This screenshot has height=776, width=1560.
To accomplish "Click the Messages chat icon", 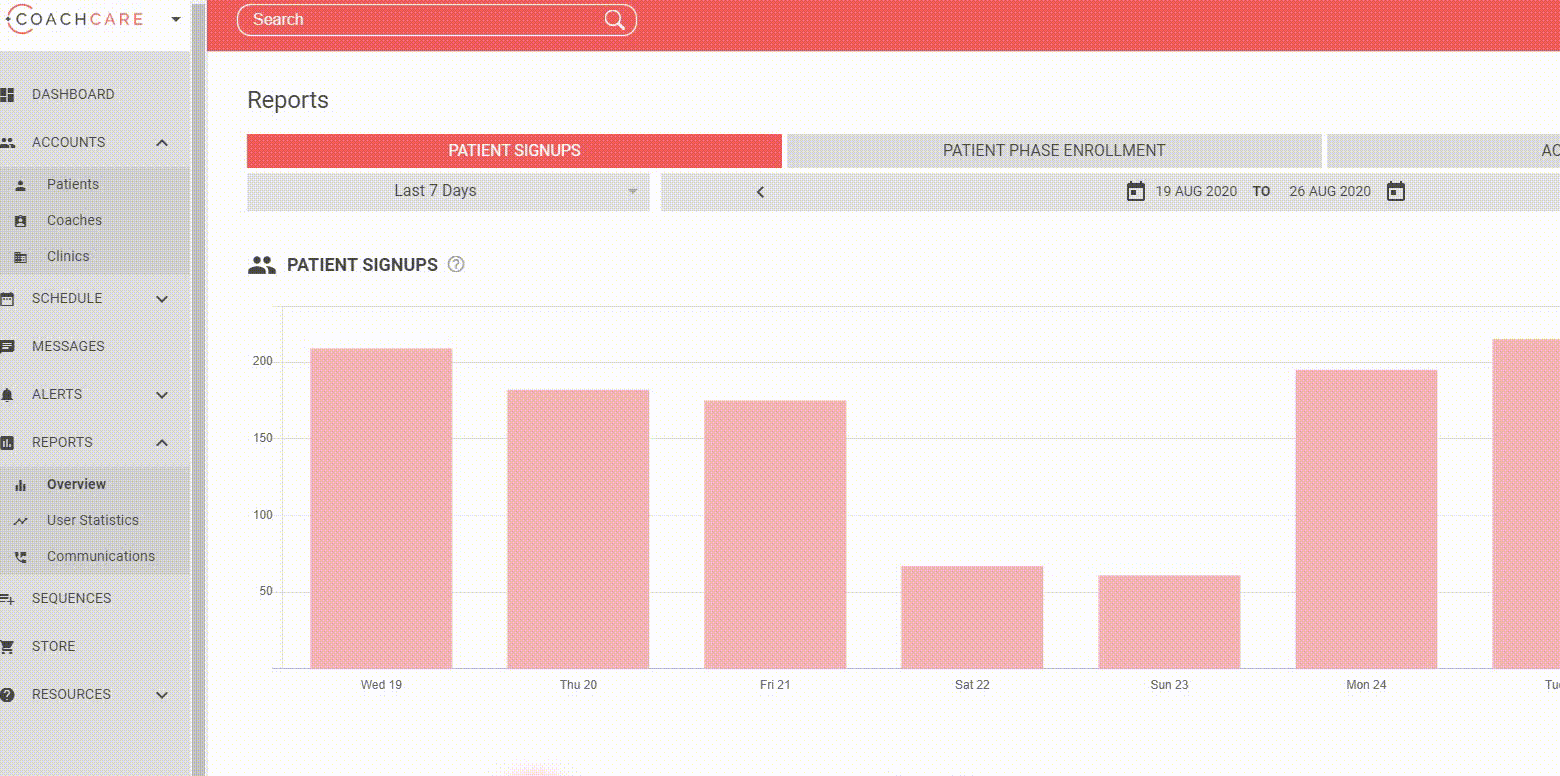I will tap(7, 347).
